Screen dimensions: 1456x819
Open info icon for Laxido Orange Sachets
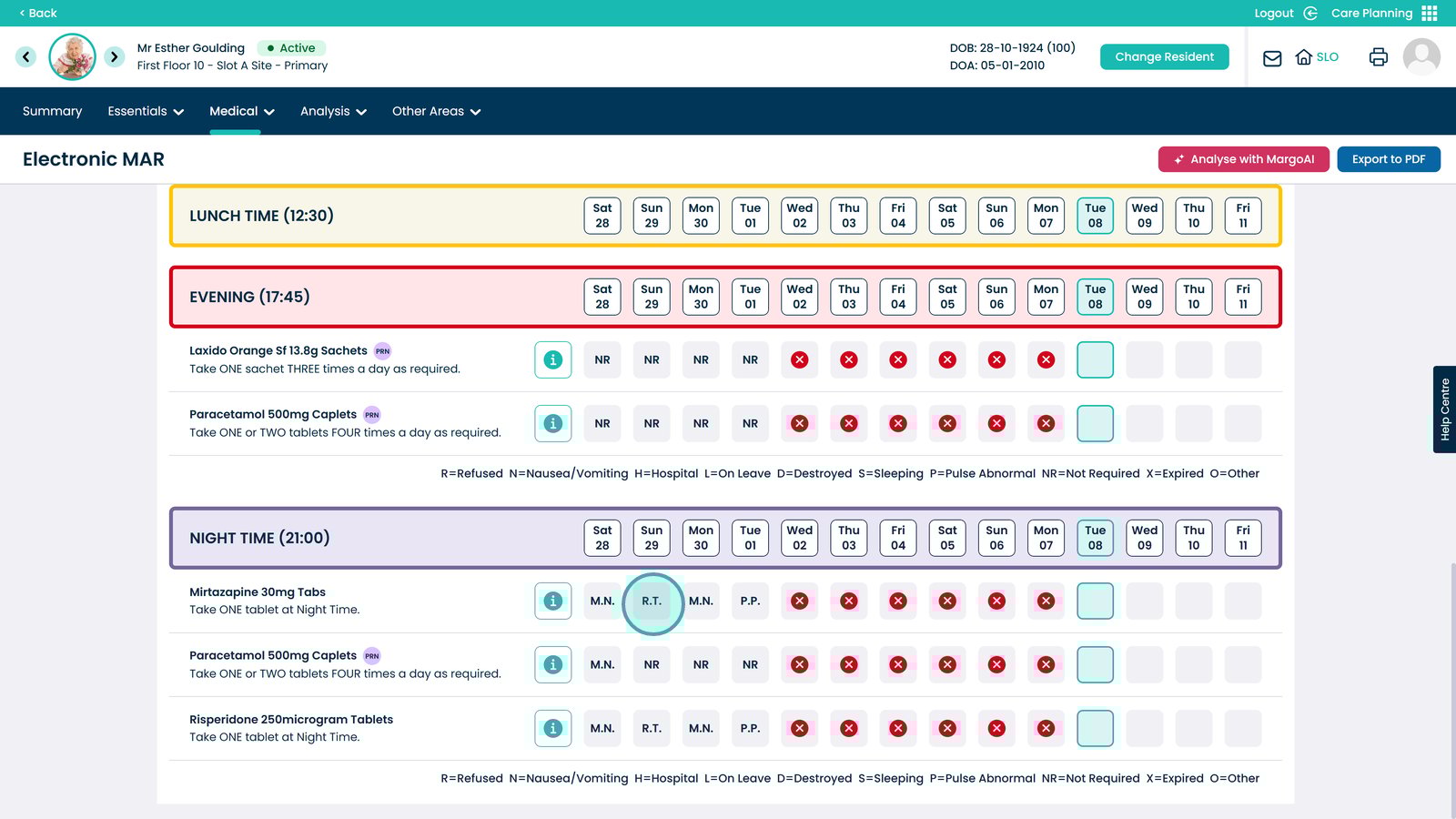552,360
